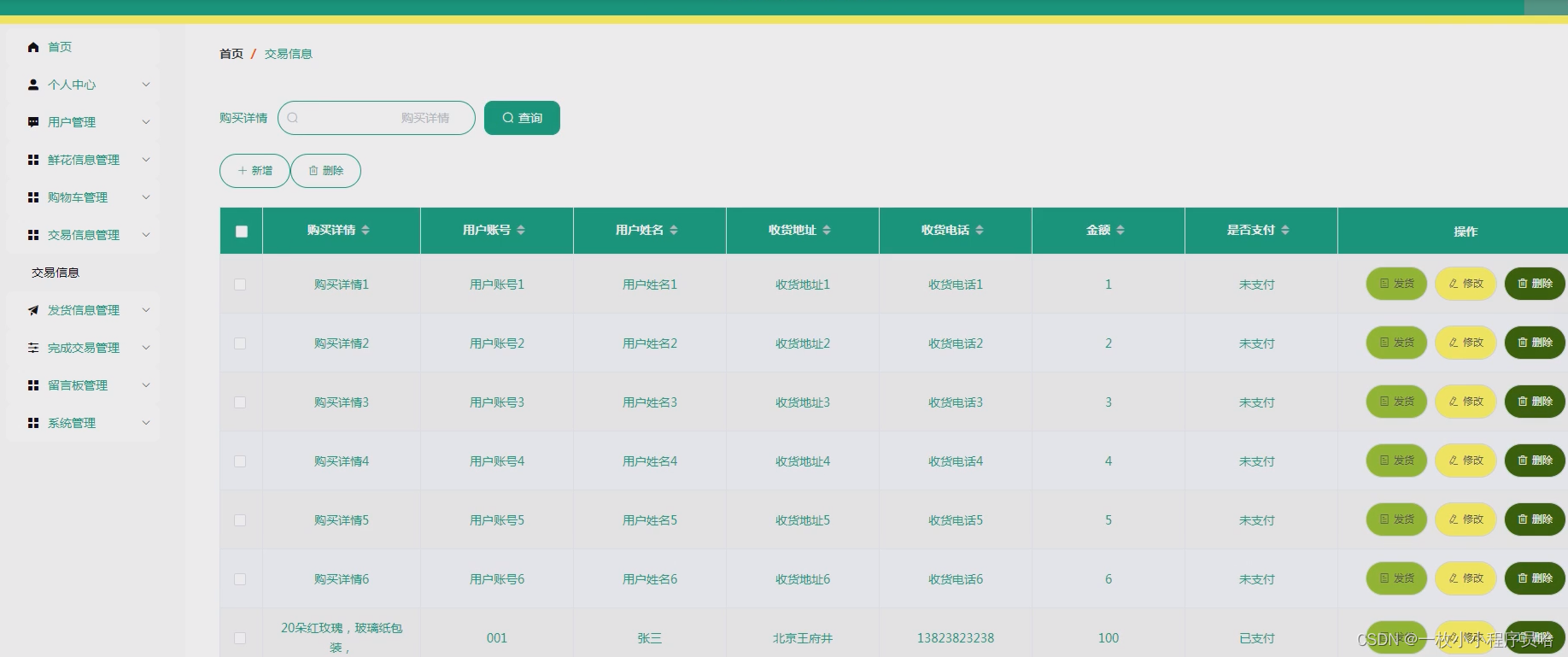Open 用户管理 sidebar menu label
1568x657 pixels.
(72, 122)
